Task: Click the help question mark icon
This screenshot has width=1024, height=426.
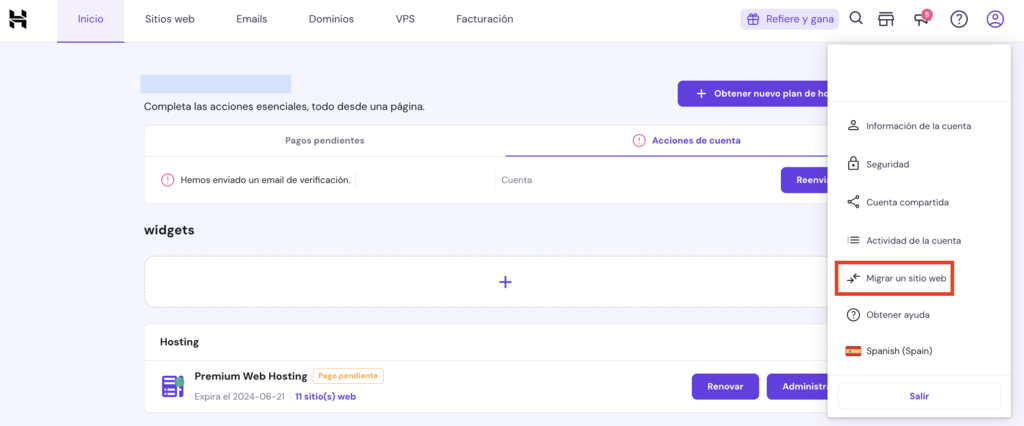Action: click(959, 19)
